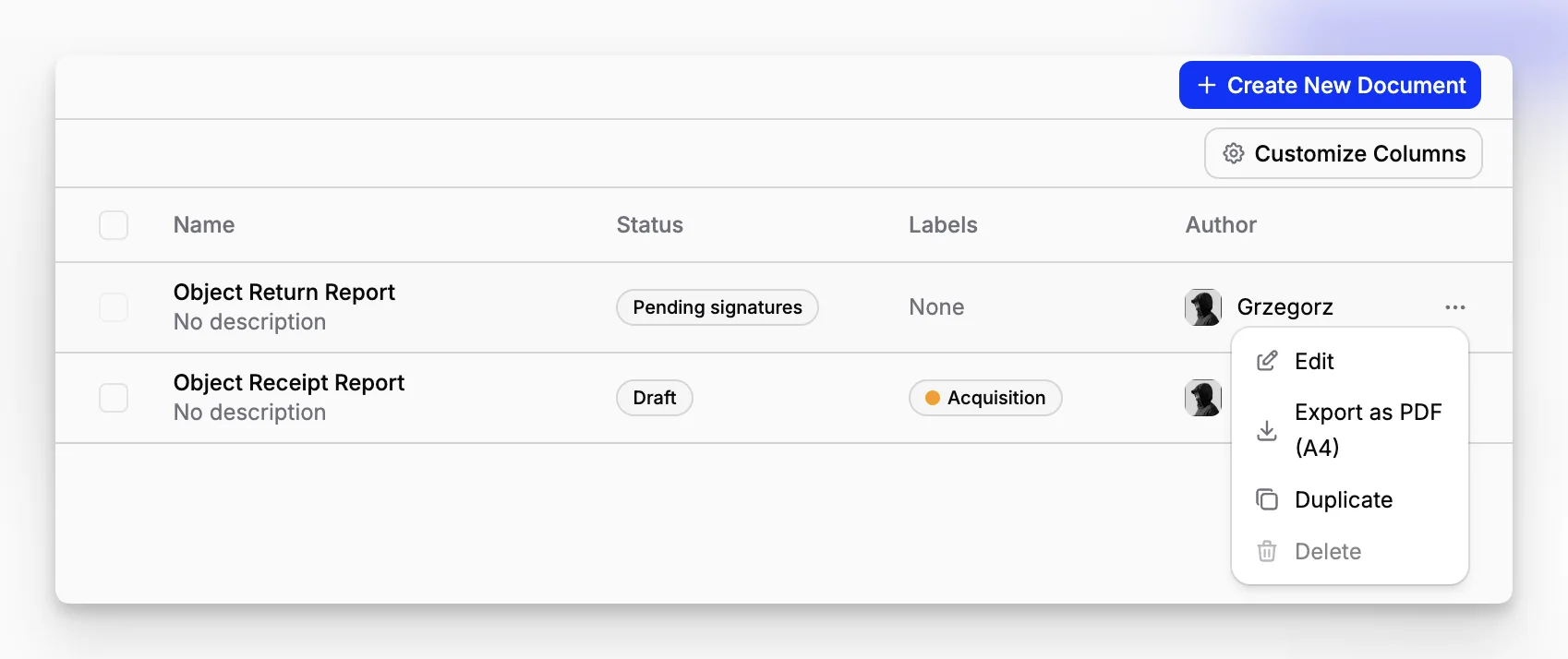Click the Draft status badge
The height and width of the screenshot is (659, 1568).
pos(655,398)
